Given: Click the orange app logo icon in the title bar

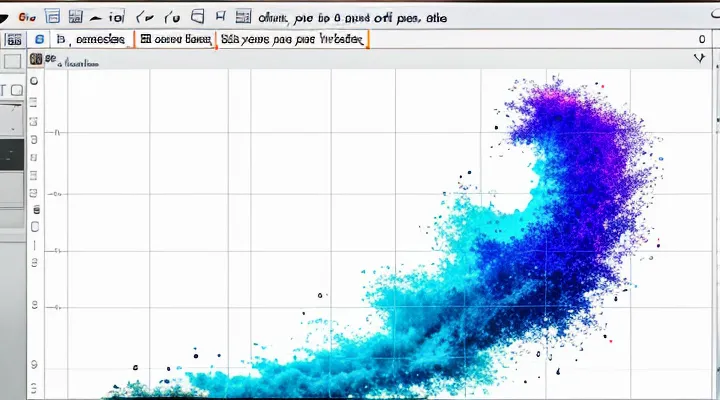Looking at the screenshot, I should pos(27,17).
